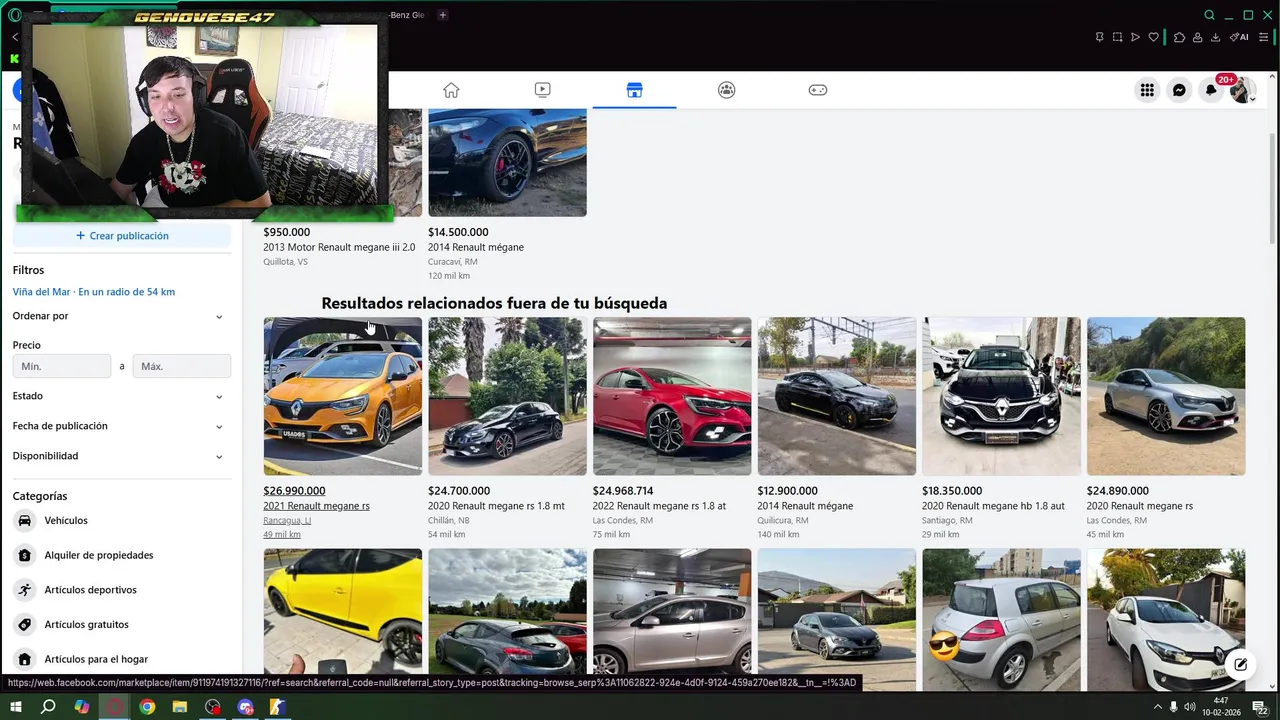Open the Gaming controller tab

click(818, 90)
